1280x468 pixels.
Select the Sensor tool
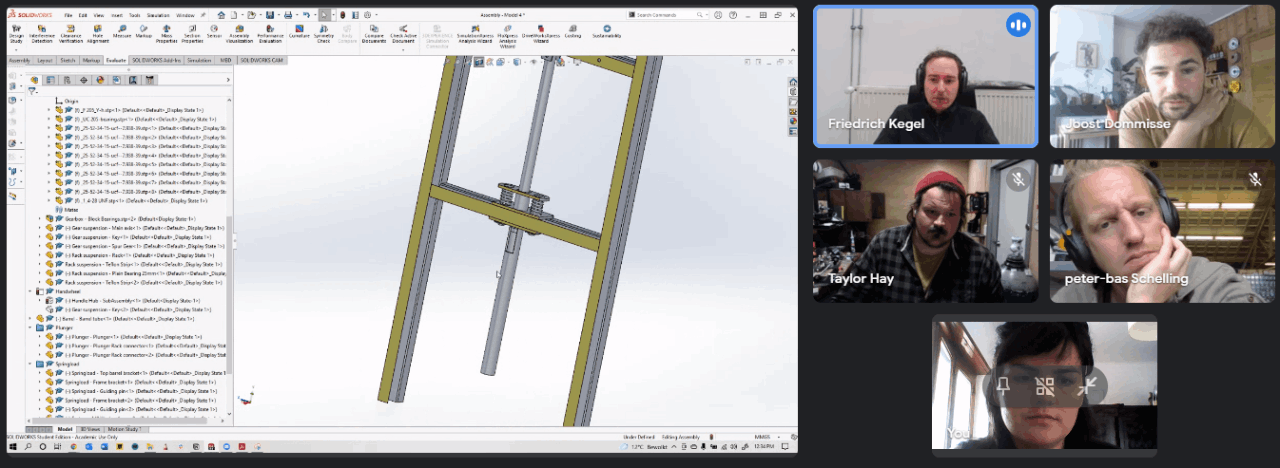coord(215,33)
